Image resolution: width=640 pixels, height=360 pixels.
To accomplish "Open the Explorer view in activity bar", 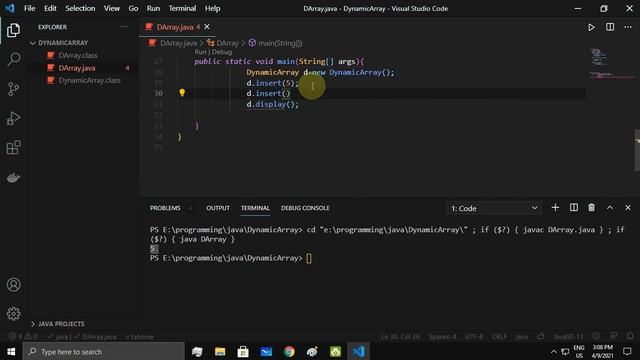I will coord(13,30).
